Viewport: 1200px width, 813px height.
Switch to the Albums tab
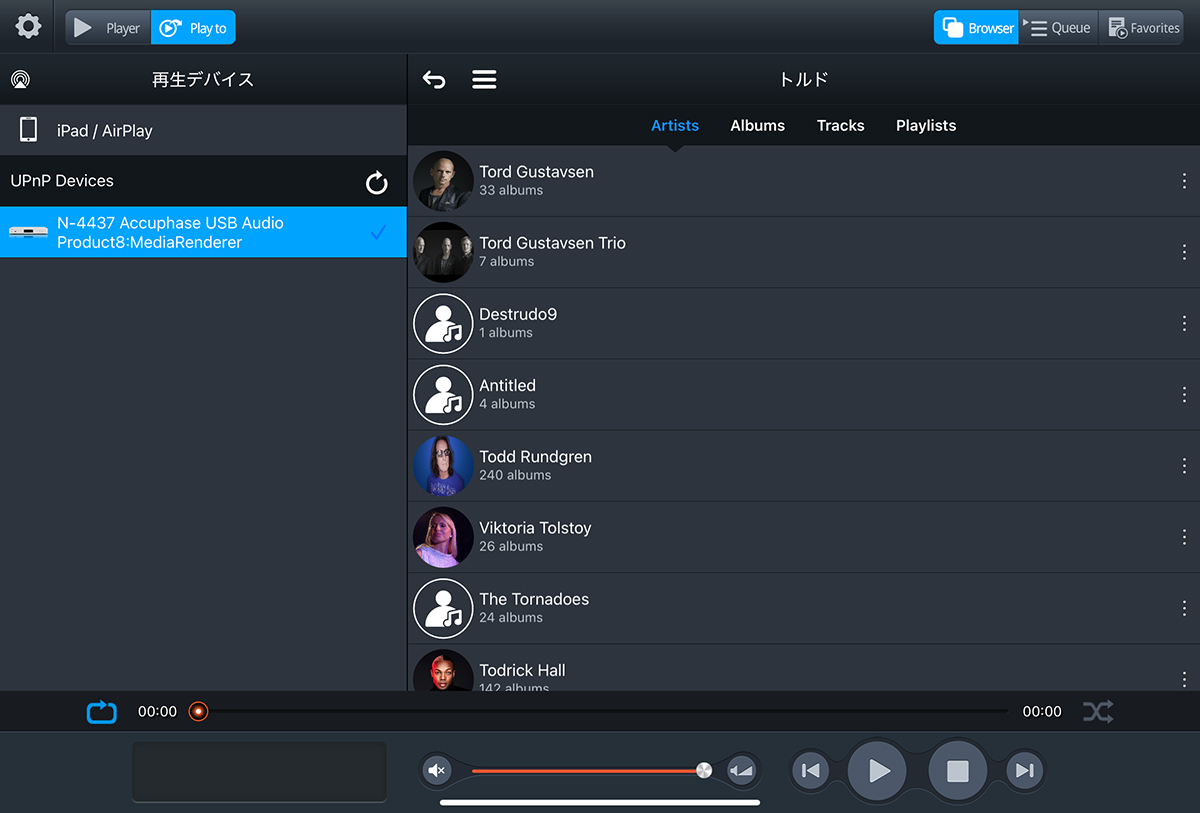[x=757, y=126]
